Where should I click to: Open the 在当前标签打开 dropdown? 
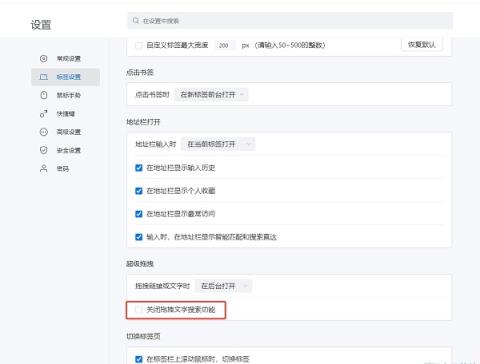point(218,144)
